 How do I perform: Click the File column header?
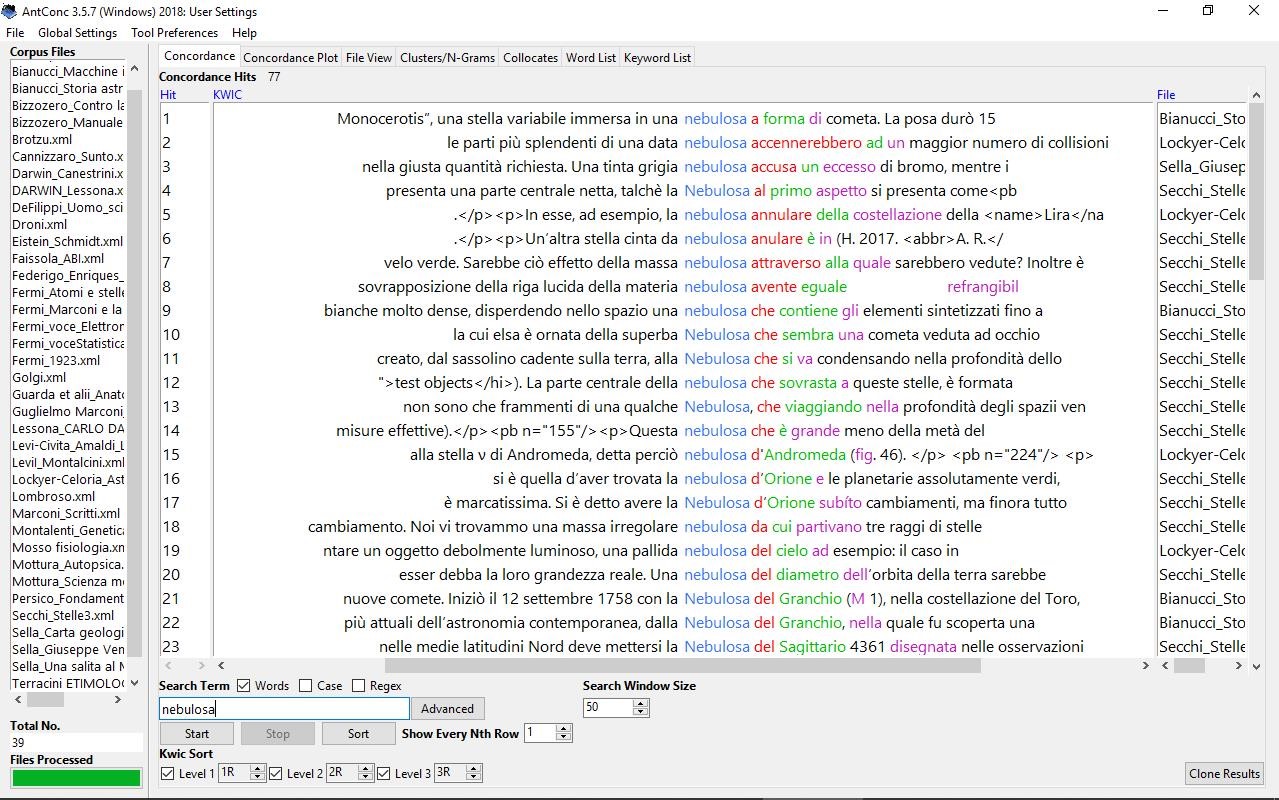coord(1166,95)
